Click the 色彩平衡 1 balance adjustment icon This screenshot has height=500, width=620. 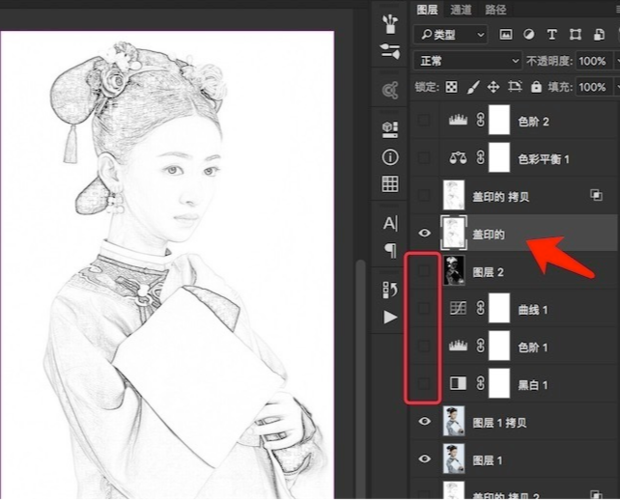458,158
